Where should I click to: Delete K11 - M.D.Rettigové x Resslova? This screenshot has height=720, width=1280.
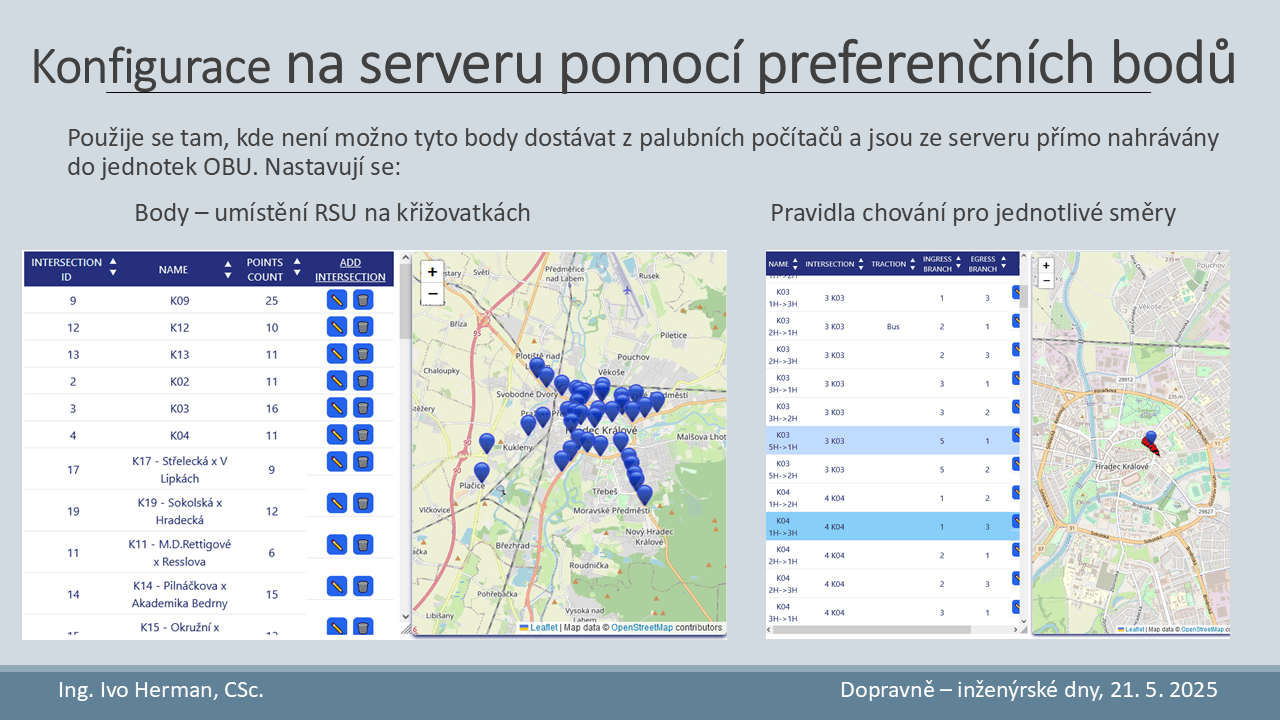point(363,545)
